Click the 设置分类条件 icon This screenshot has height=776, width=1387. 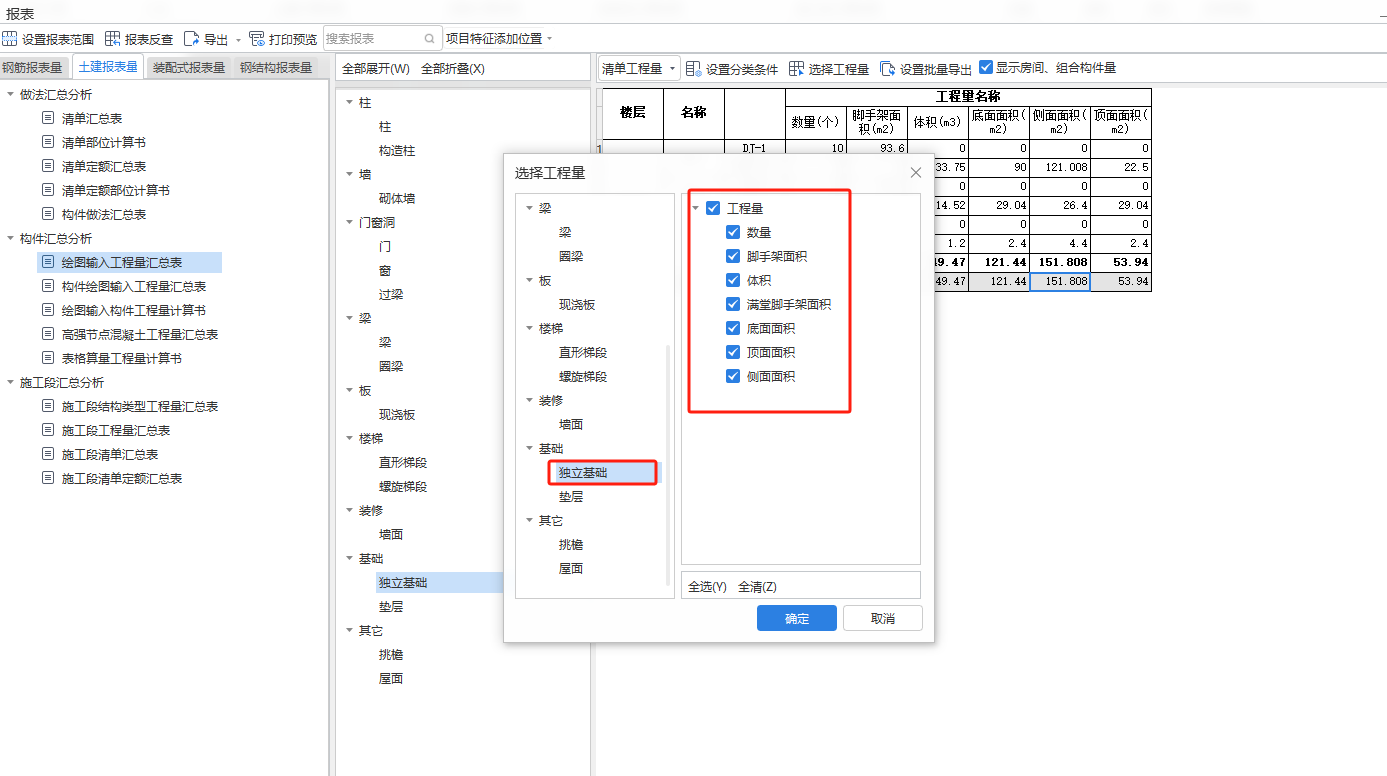tap(693, 68)
